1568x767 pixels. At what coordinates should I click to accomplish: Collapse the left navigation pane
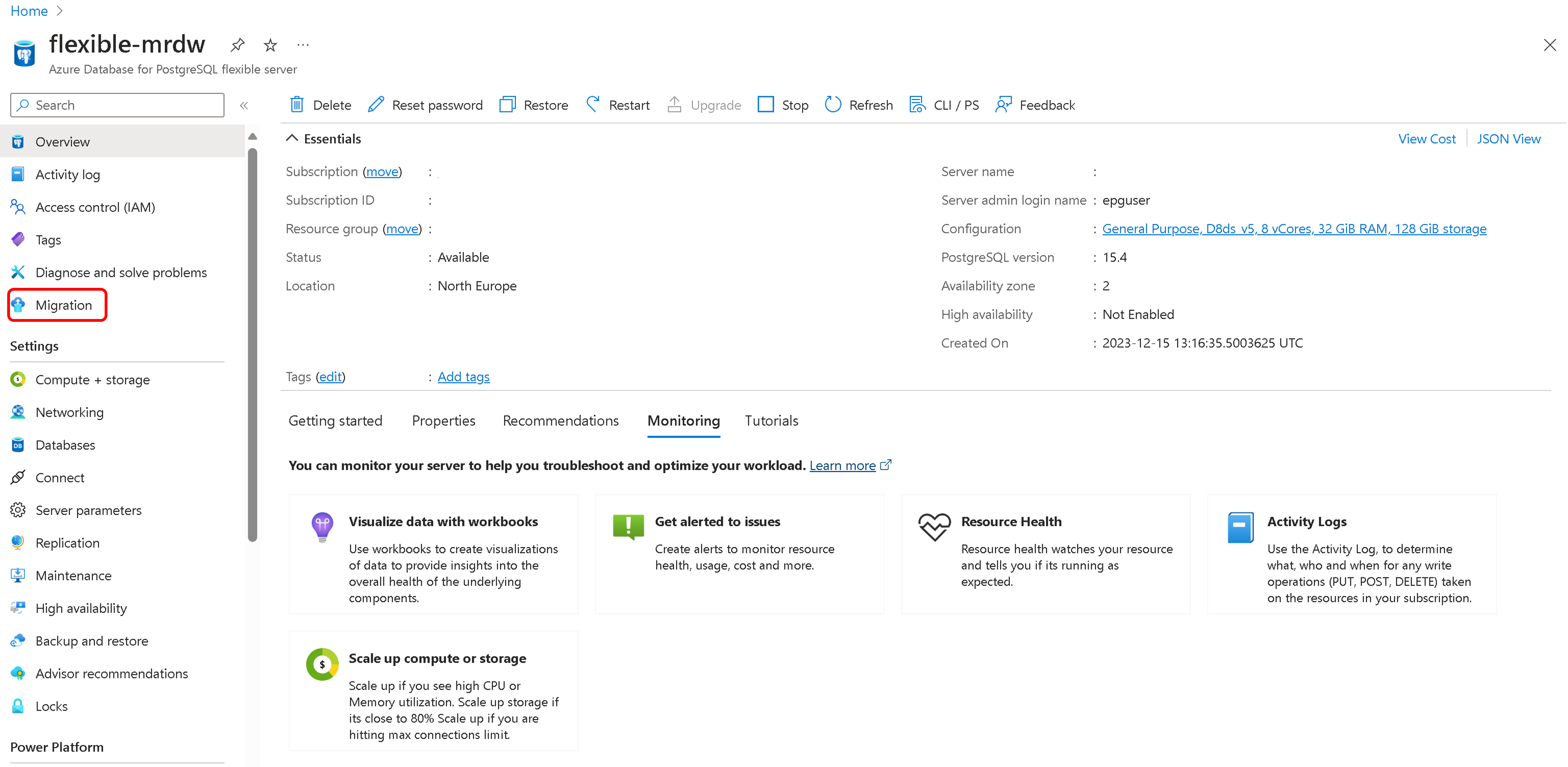pos(244,105)
